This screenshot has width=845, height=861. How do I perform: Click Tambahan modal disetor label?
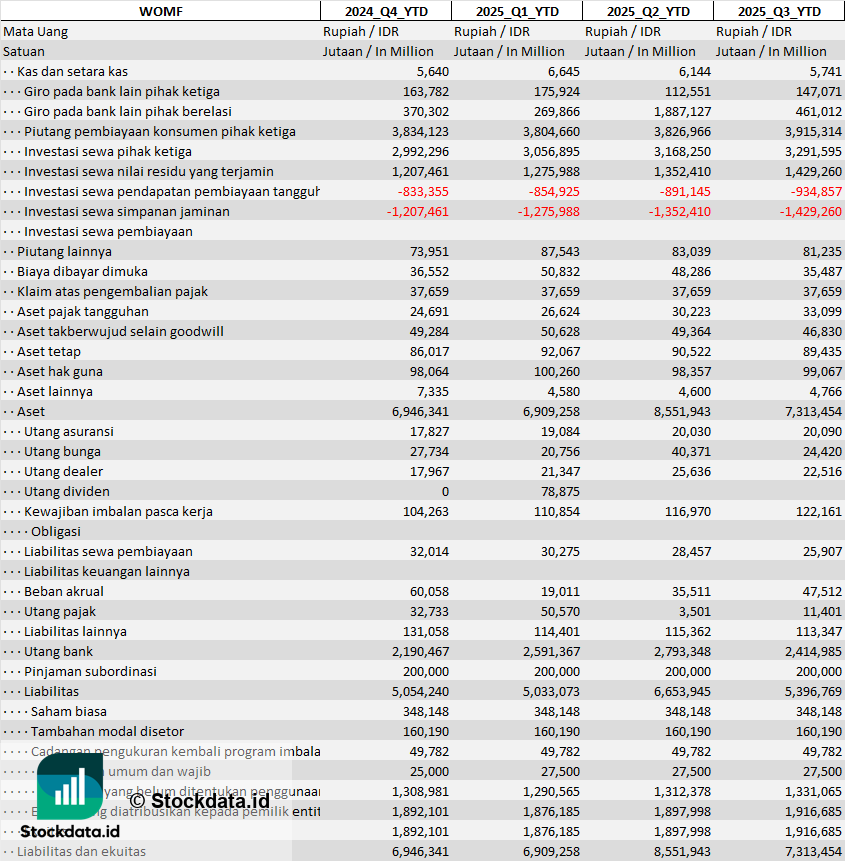coord(108,732)
